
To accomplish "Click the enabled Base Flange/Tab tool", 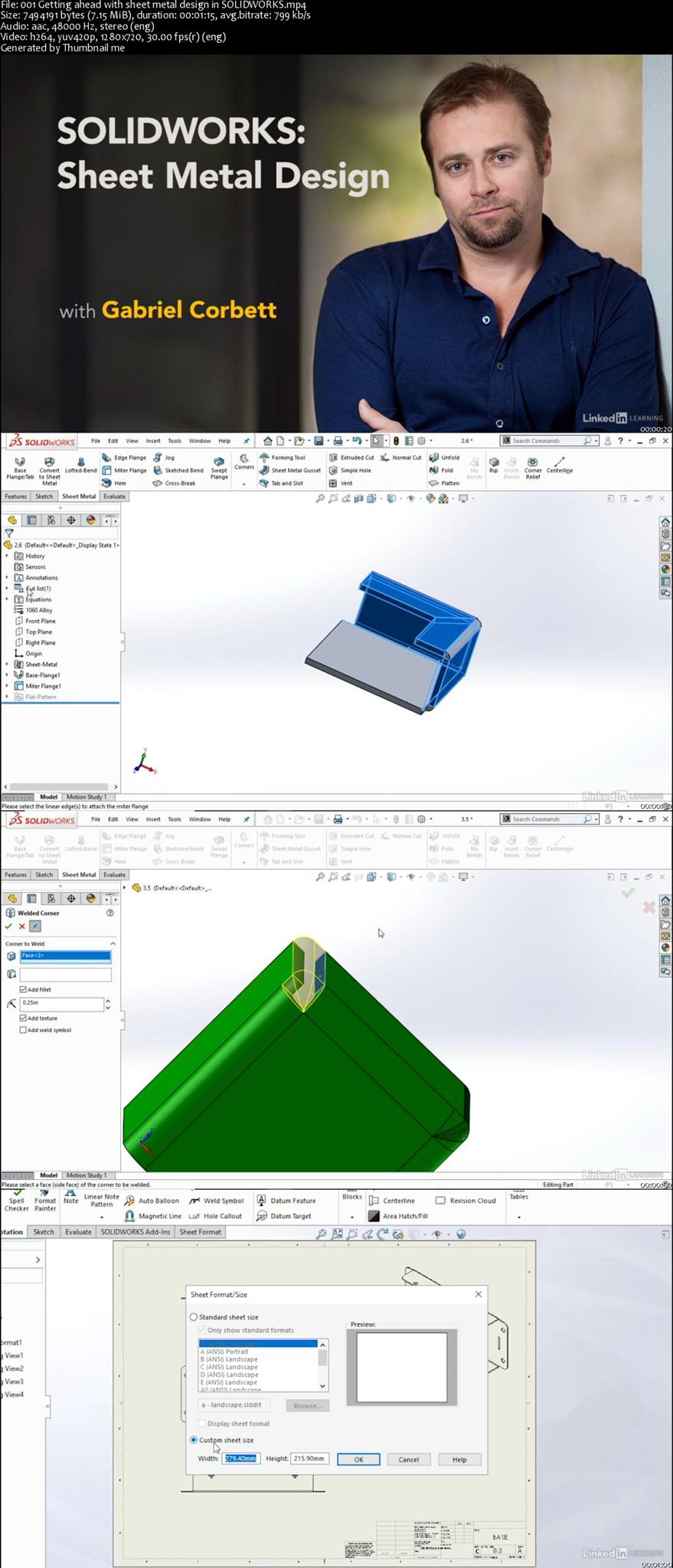I will coord(20,469).
